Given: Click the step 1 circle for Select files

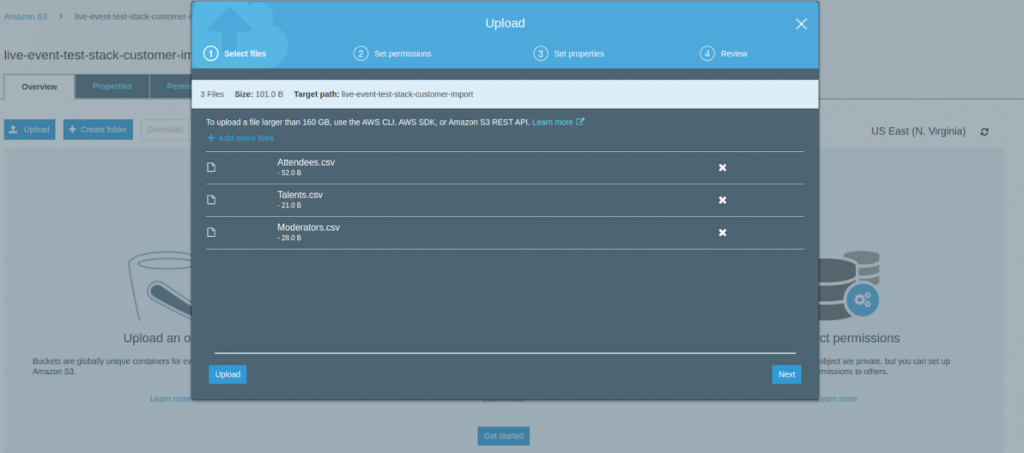Looking at the screenshot, I should tap(210, 54).
